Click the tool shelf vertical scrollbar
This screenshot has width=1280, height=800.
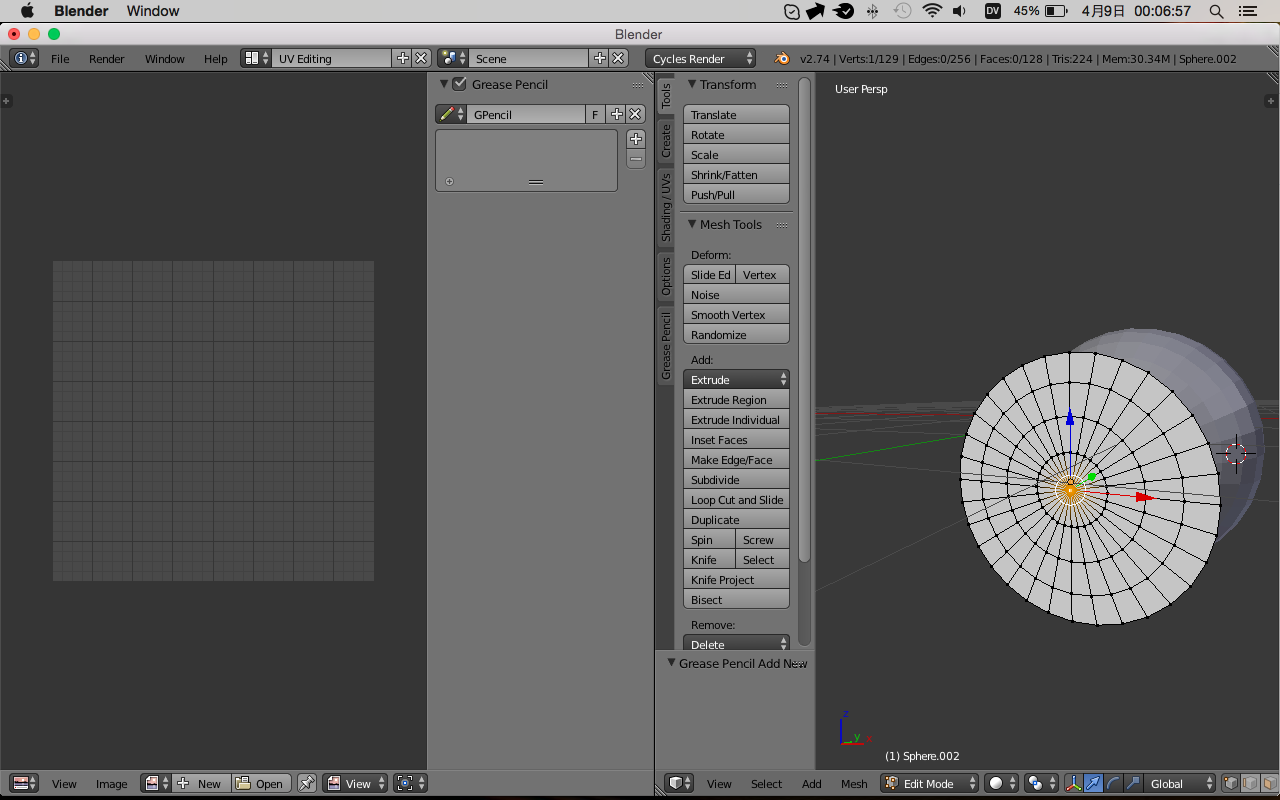coord(804,320)
